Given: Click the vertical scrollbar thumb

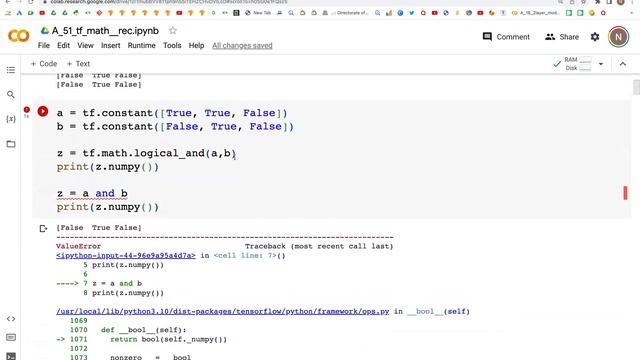Looking at the screenshot, I should 636,87.
